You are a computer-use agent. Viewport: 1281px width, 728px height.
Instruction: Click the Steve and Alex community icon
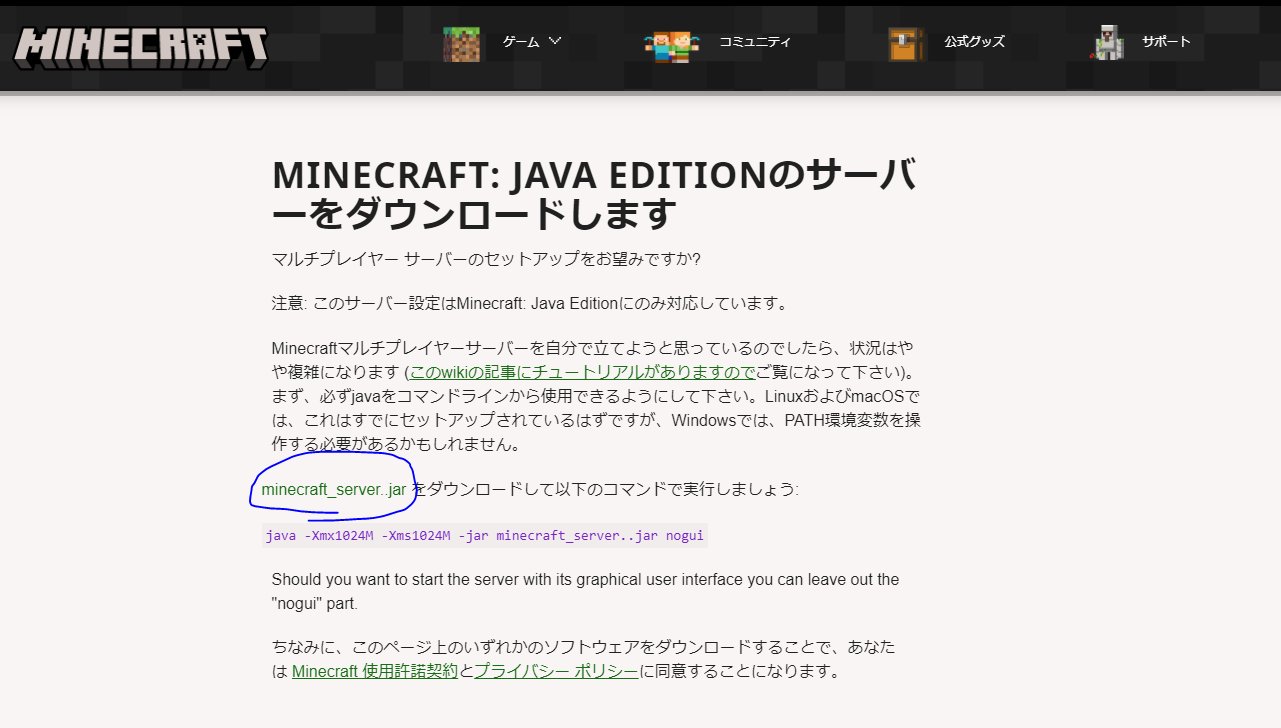click(671, 44)
